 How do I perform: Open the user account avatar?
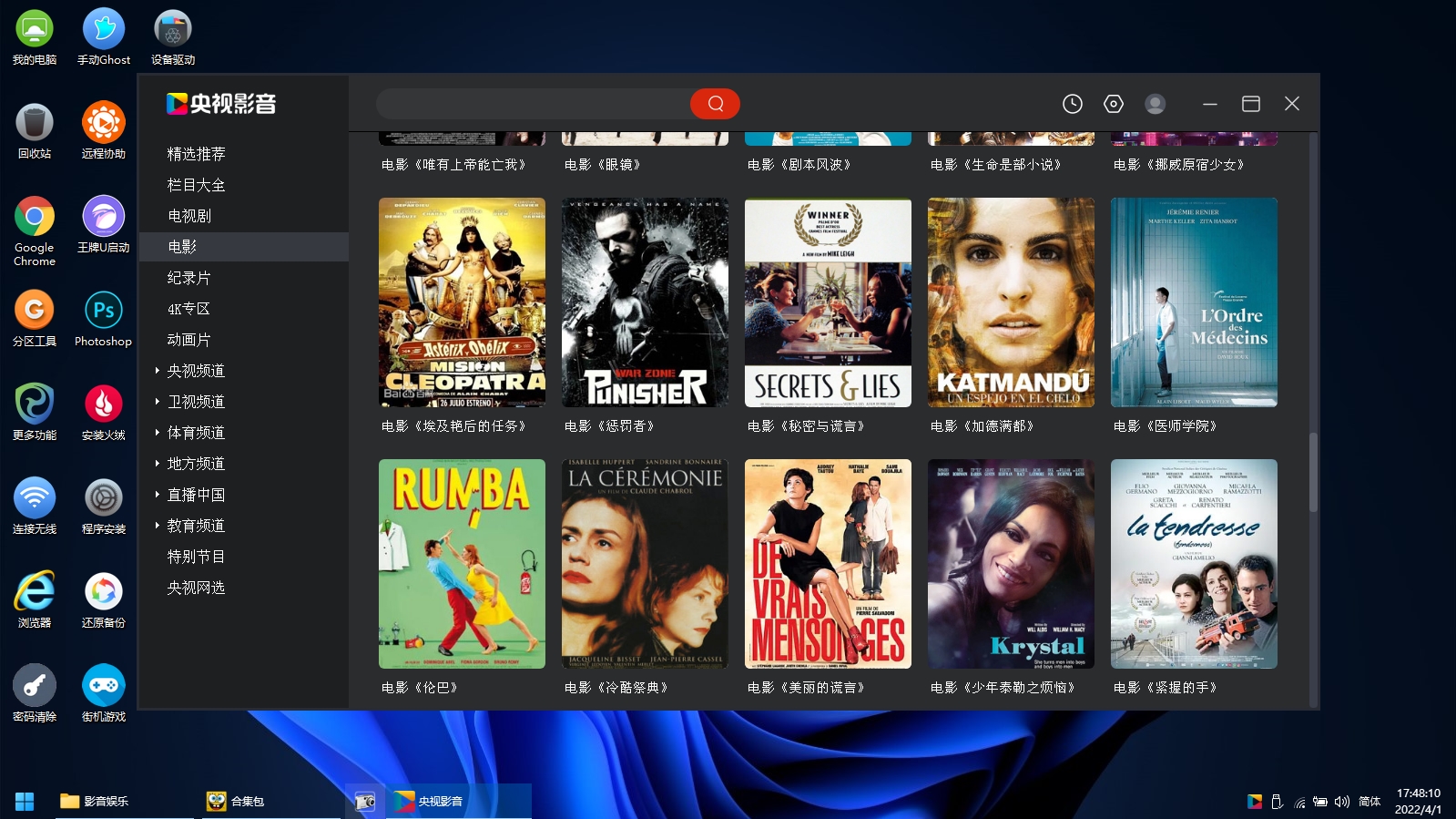[x=1155, y=104]
